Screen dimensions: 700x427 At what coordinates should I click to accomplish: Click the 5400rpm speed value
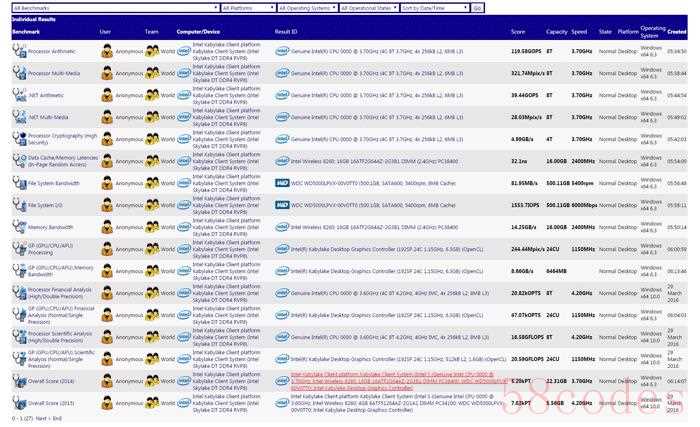click(x=582, y=183)
